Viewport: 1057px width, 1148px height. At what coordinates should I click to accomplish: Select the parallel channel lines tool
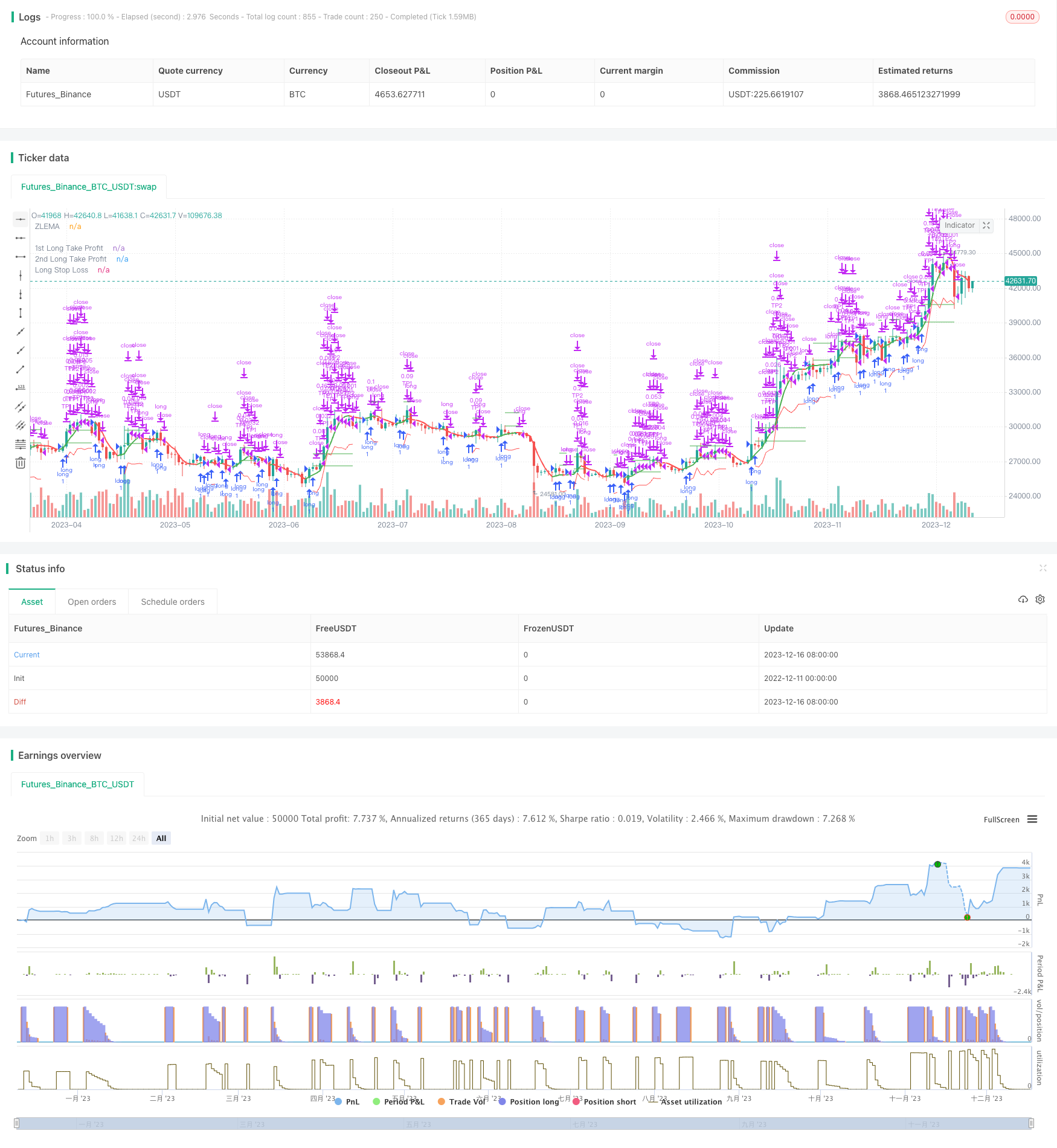coord(21,407)
